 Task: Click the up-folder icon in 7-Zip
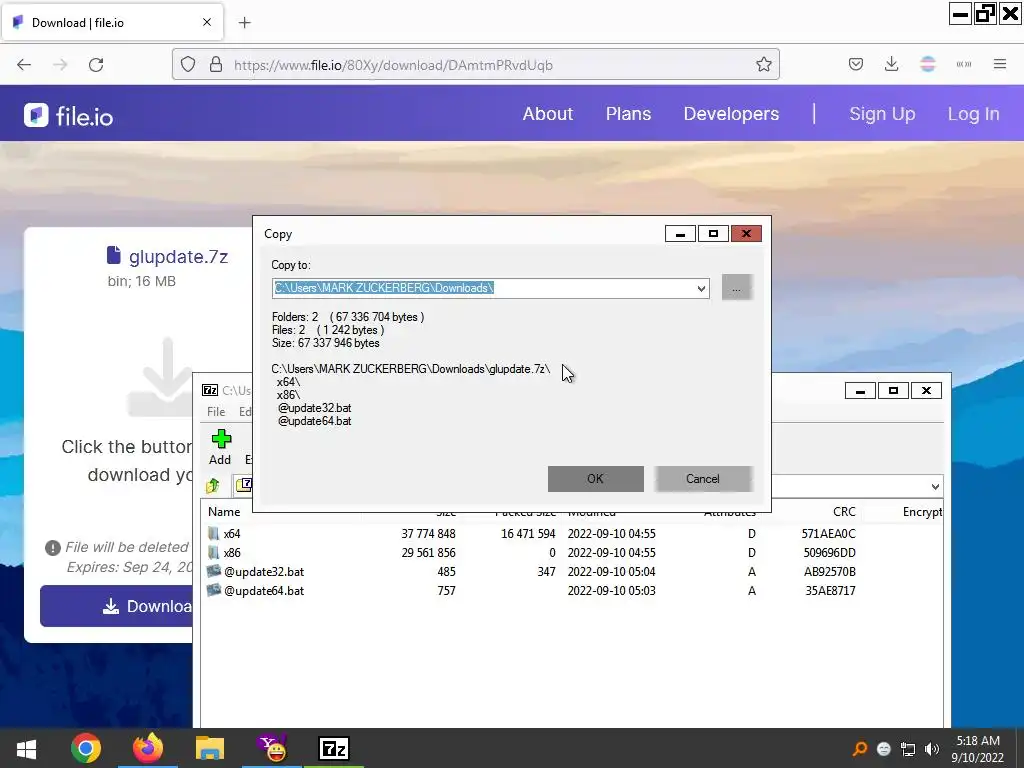(213, 485)
